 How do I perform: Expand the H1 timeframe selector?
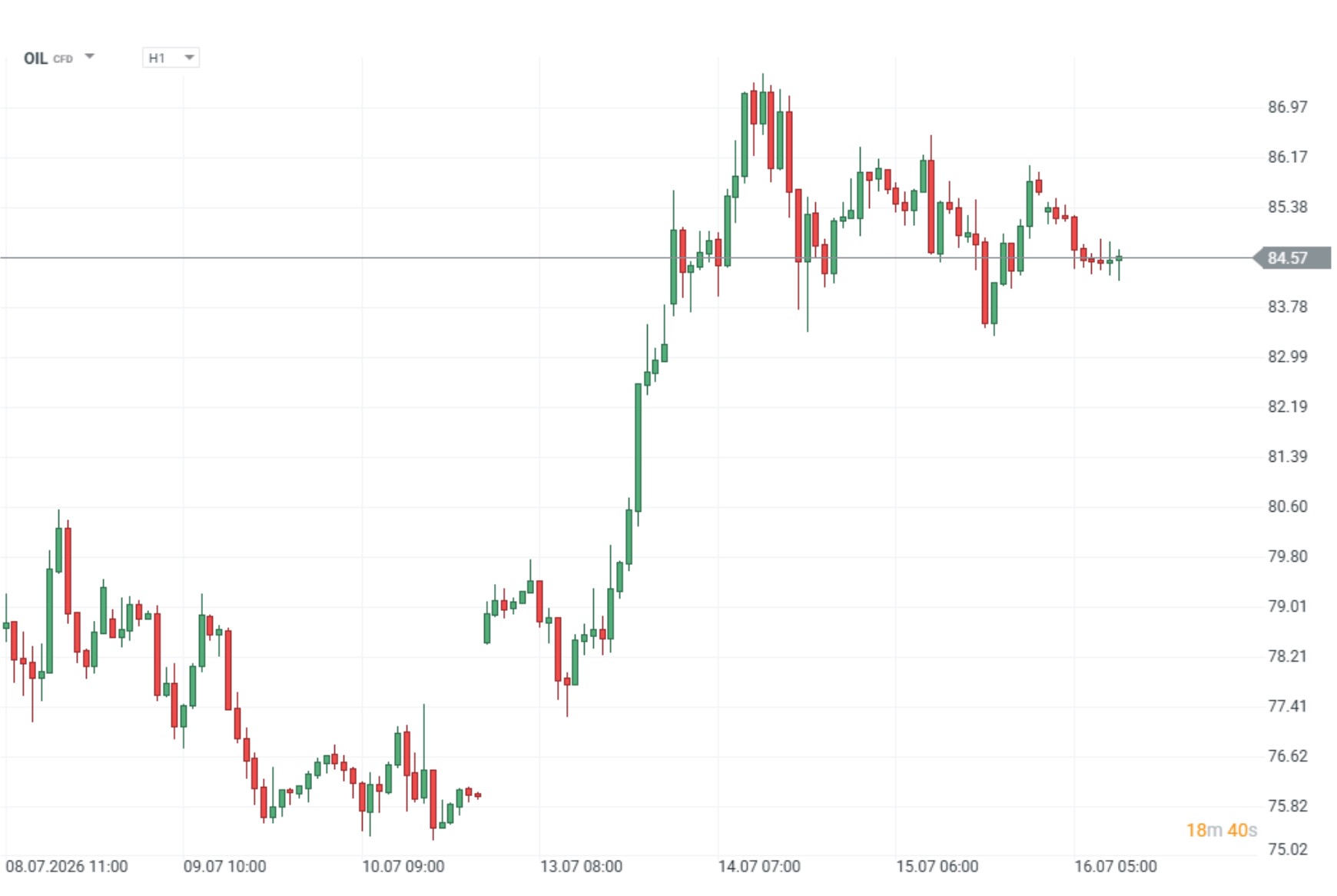[171, 58]
